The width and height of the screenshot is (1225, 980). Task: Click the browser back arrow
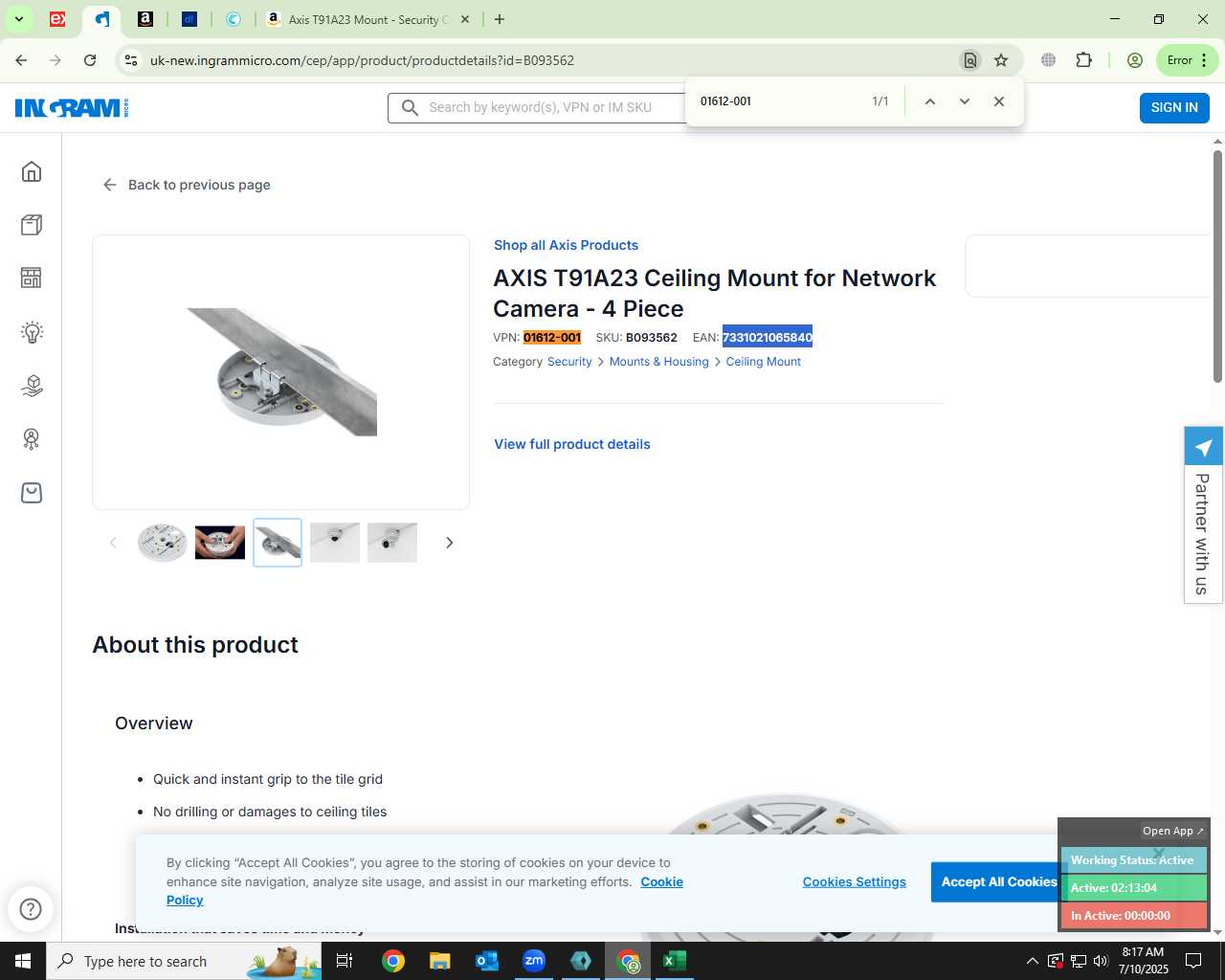21,60
